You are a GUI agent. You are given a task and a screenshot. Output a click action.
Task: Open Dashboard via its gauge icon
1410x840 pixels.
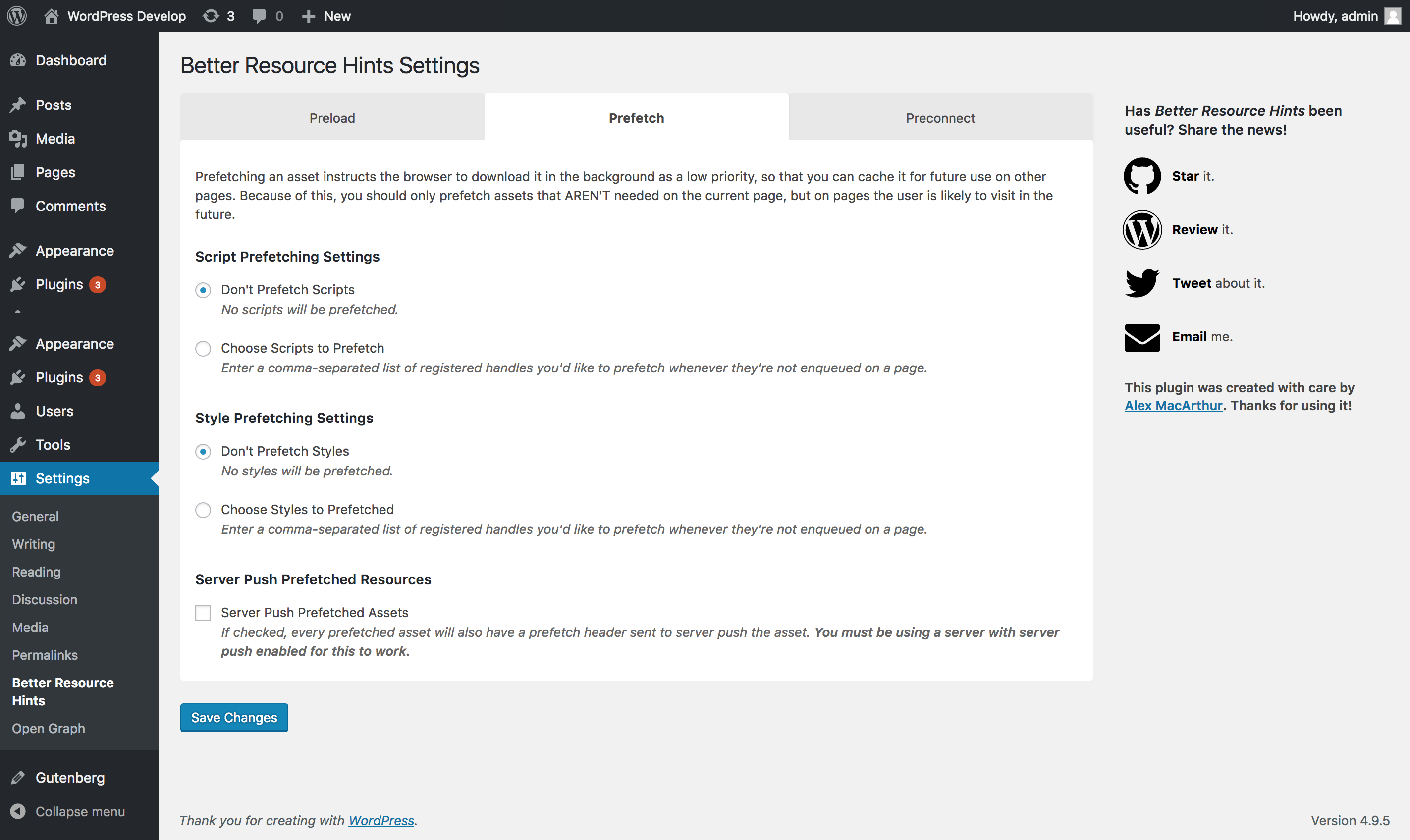coord(18,60)
